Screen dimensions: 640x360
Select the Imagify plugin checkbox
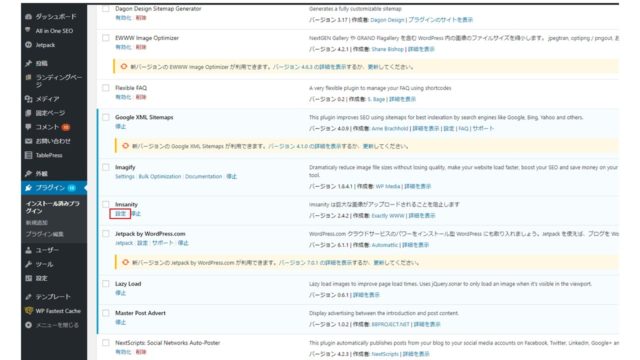106,167
